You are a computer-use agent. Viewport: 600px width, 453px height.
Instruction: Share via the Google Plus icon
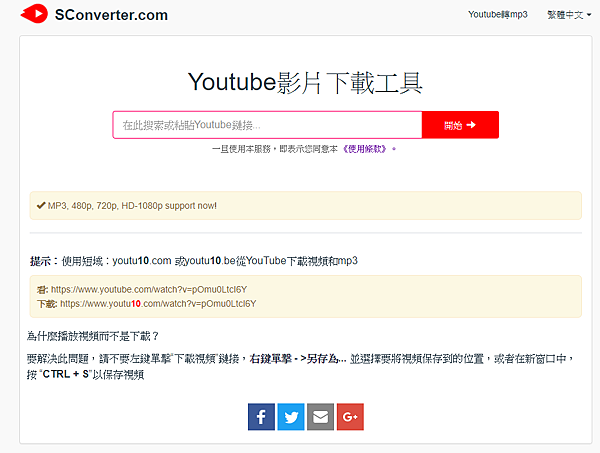point(350,417)
